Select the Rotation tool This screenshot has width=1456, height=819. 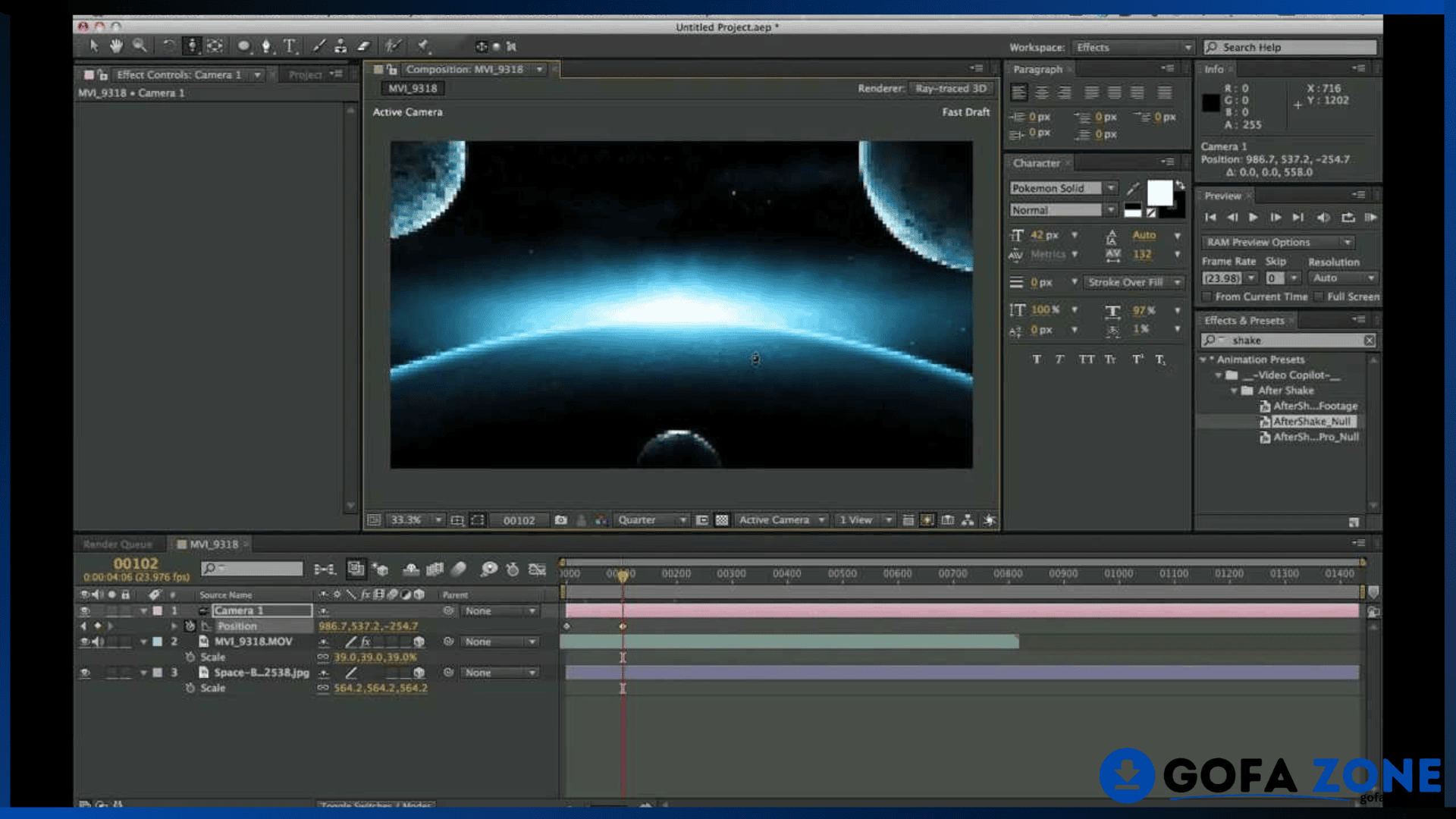[168, 46]
